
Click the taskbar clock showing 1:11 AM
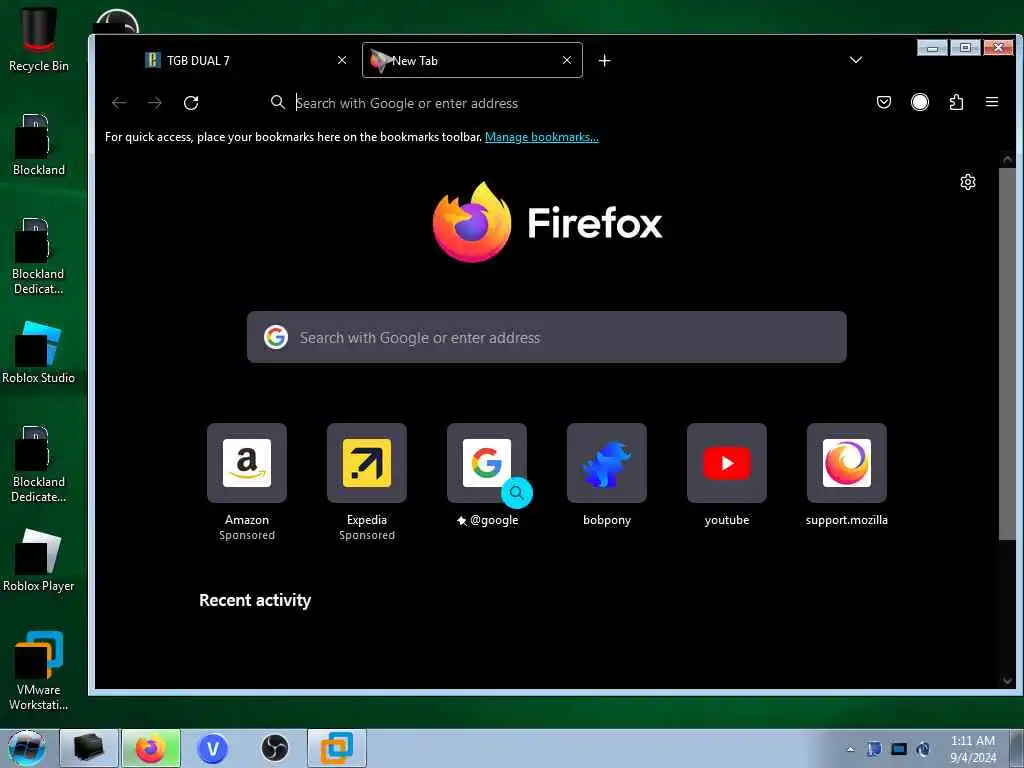tap(973, 748)
